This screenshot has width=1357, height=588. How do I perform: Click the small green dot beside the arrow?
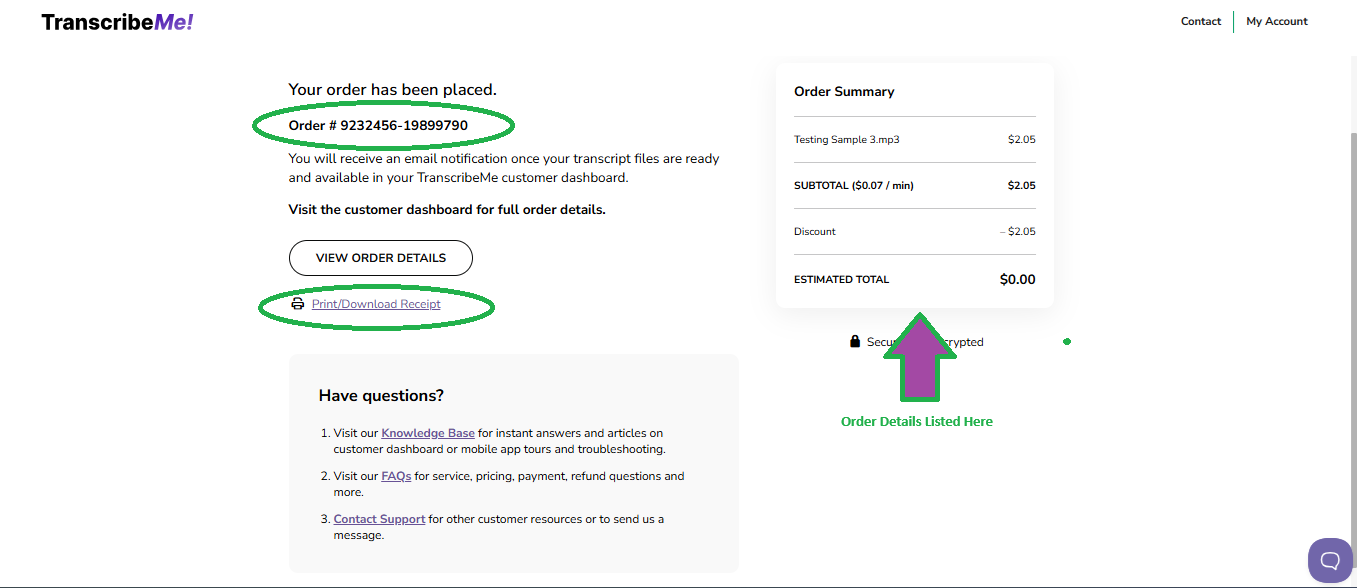point(1067,341)
